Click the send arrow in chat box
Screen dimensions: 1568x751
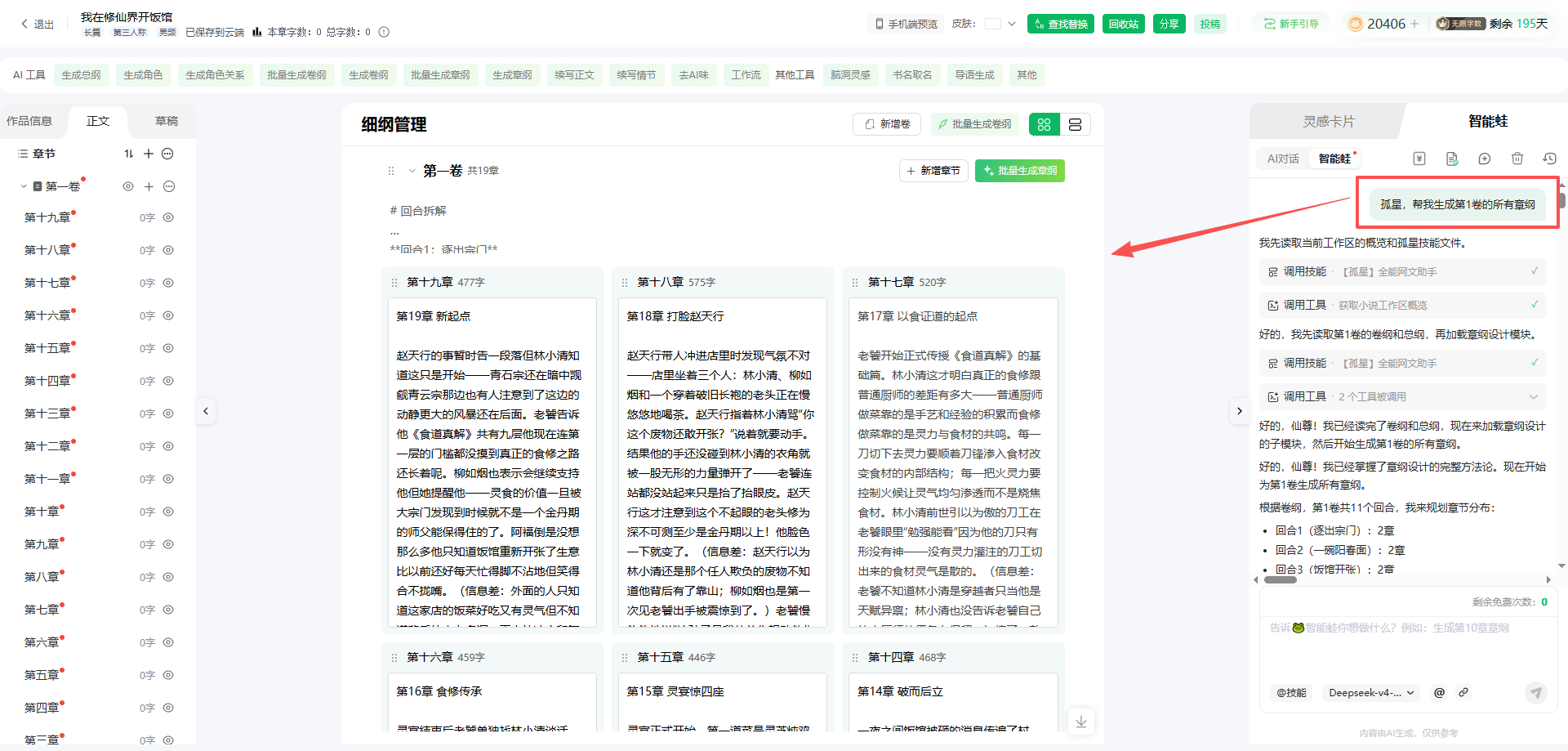[1535, 692]
